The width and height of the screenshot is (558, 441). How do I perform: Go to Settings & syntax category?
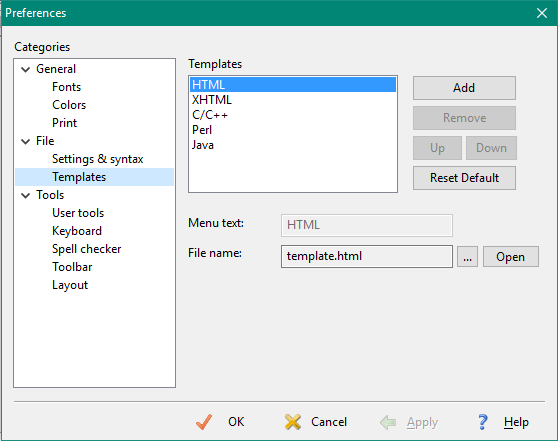(x=98, y=159)
